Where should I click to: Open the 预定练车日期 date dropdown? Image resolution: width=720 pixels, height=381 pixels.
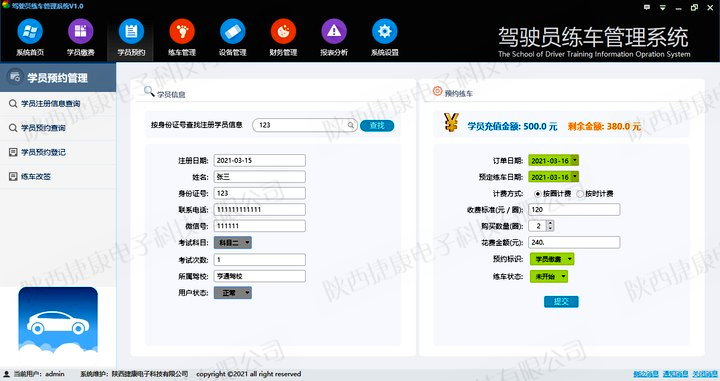pyautogui.click(x=575, y=177)
